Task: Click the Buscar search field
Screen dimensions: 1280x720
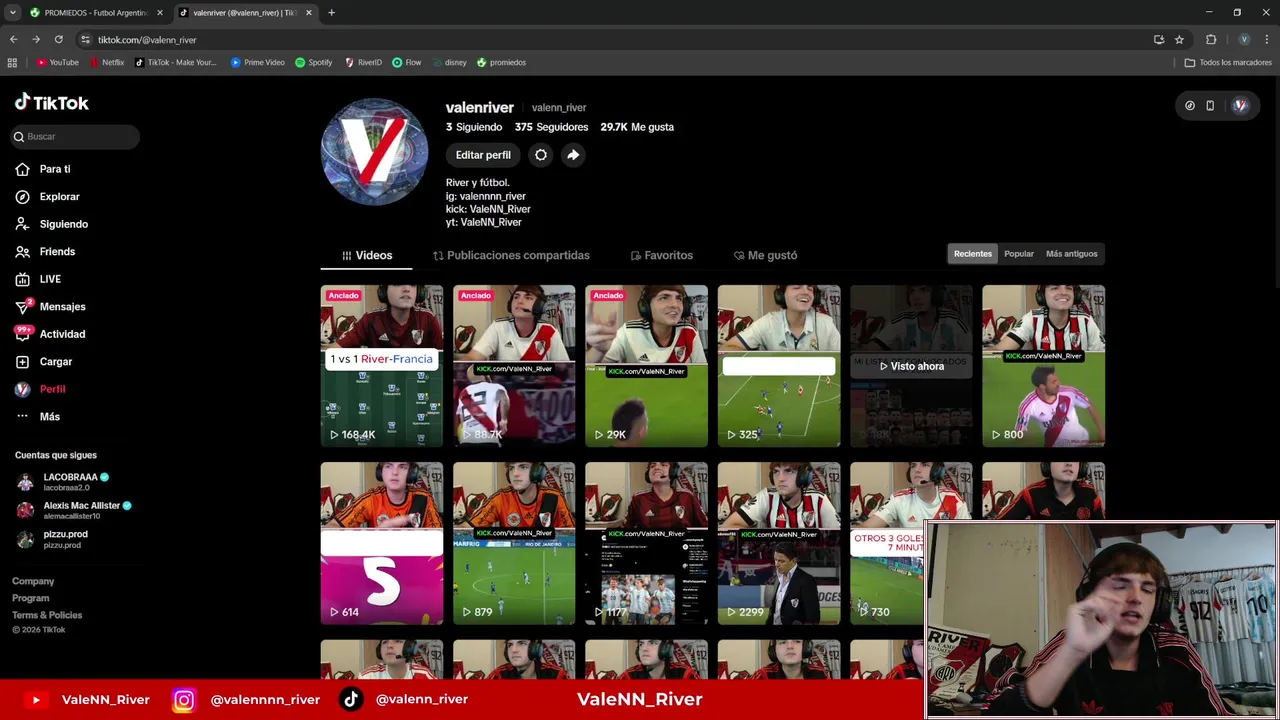Action: click(75, 136)
